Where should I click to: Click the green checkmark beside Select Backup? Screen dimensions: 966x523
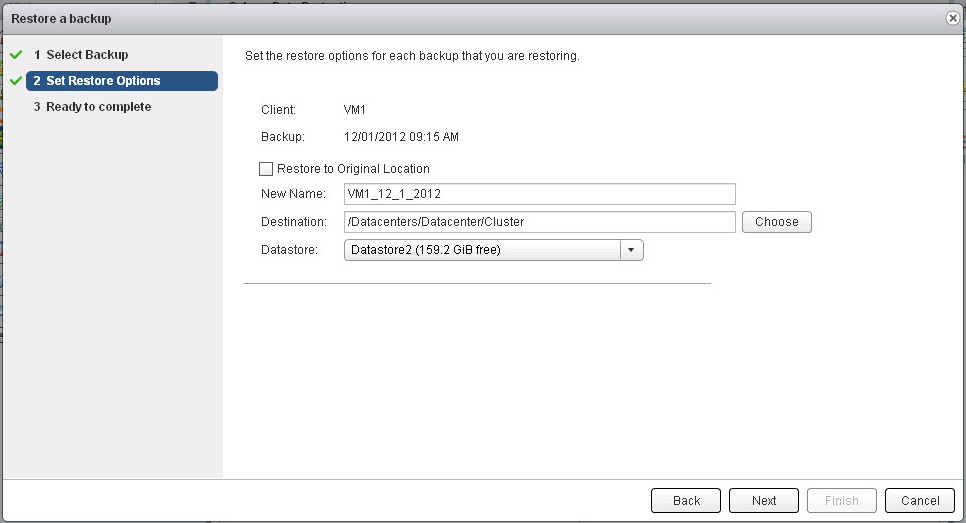(17, 55)
